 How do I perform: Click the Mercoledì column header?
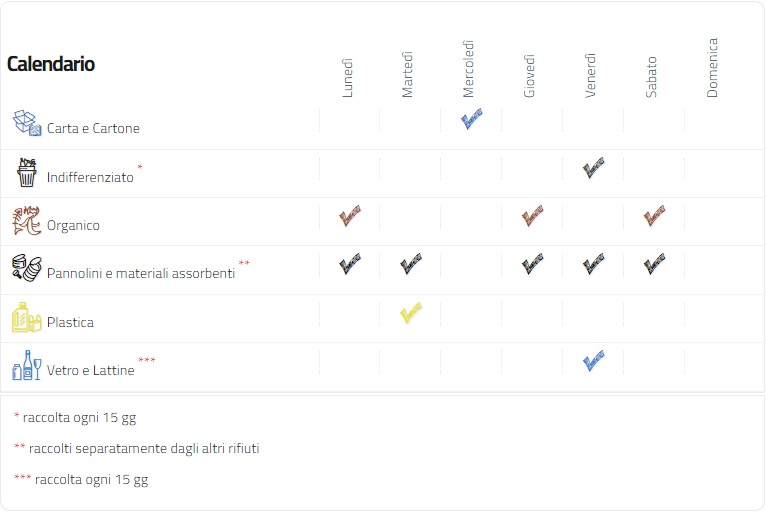click(468, 69)
